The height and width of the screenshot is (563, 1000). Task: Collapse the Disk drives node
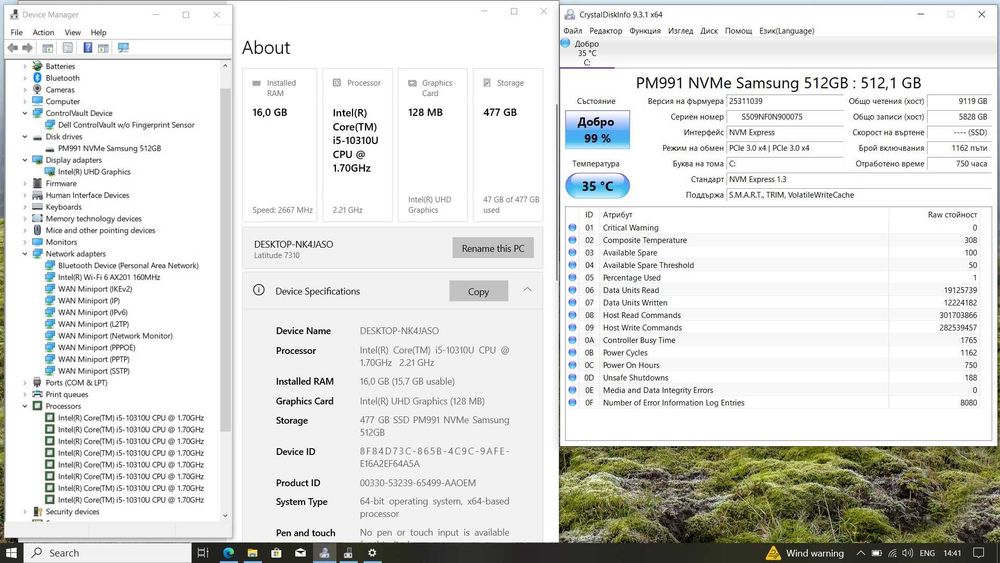(25, 136)
